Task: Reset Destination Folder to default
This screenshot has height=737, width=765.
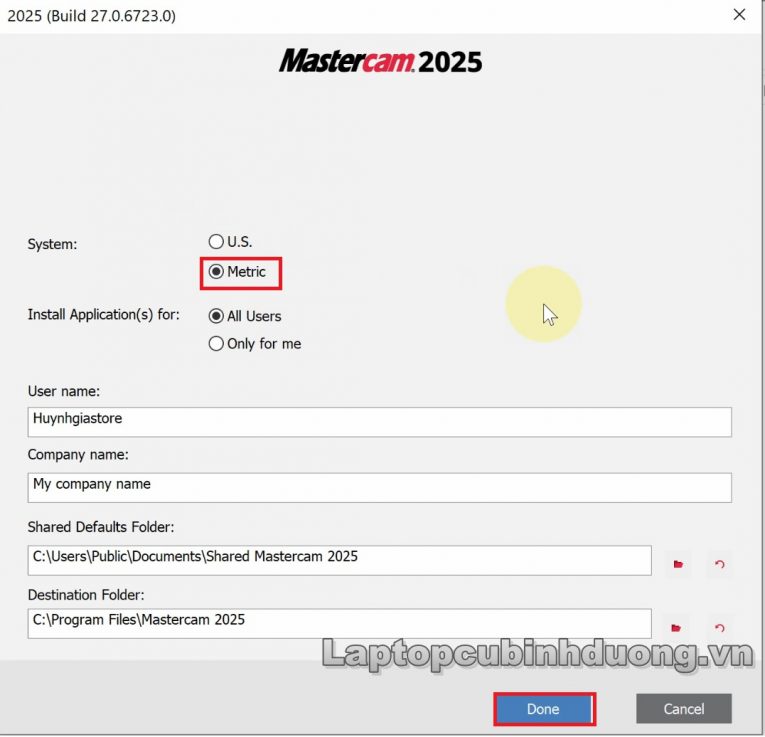Action: (x=720, y=628)
